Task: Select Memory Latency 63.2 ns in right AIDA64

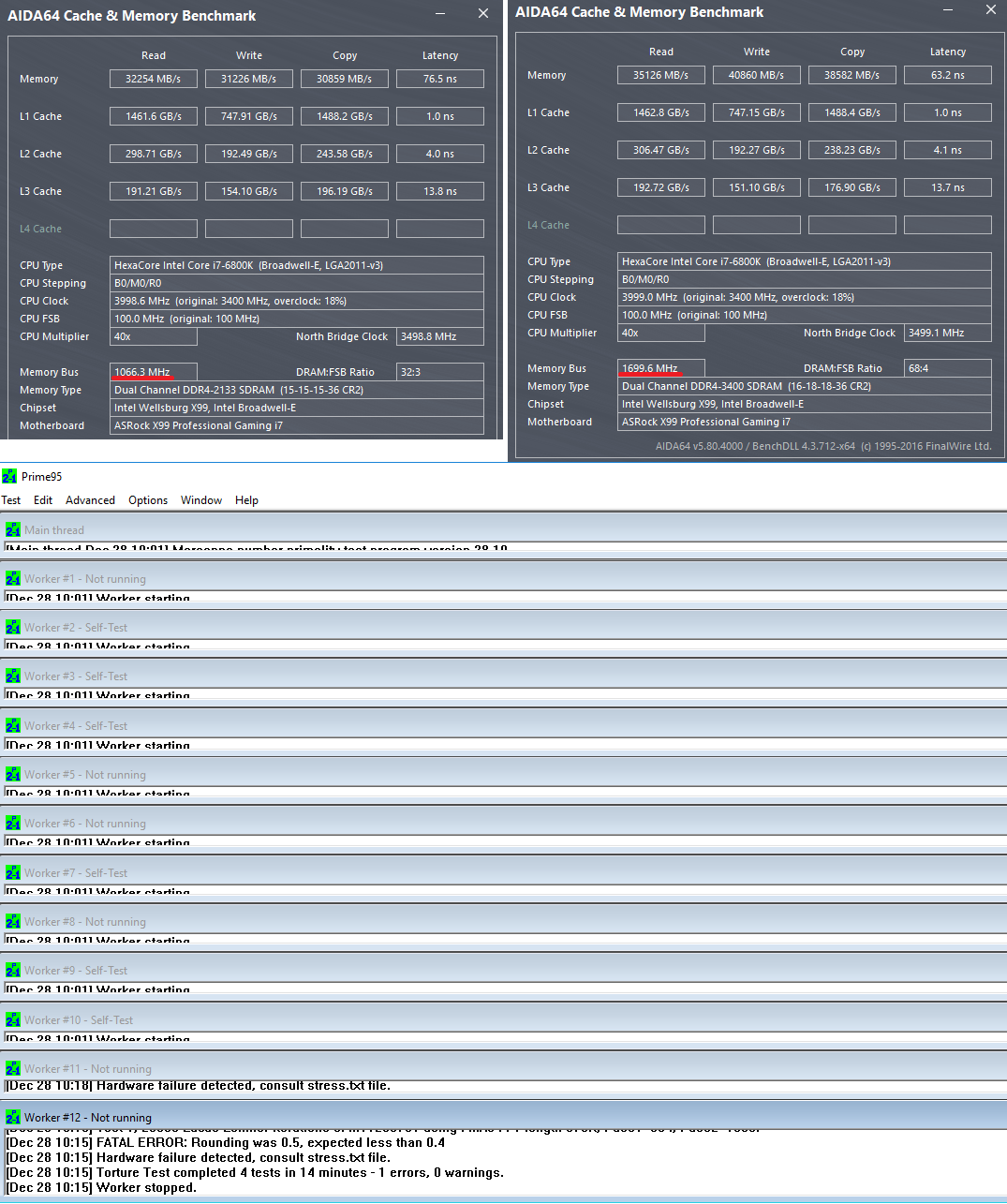Action: click(948, 75)
